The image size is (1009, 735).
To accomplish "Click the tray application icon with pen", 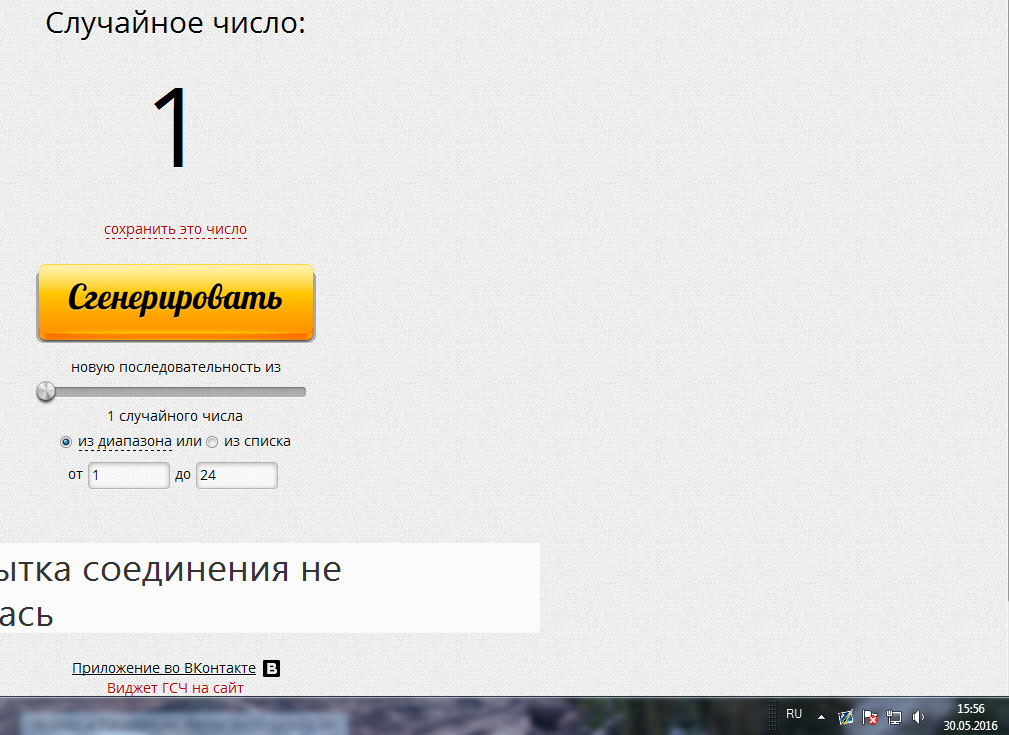I will coord(846,717).
